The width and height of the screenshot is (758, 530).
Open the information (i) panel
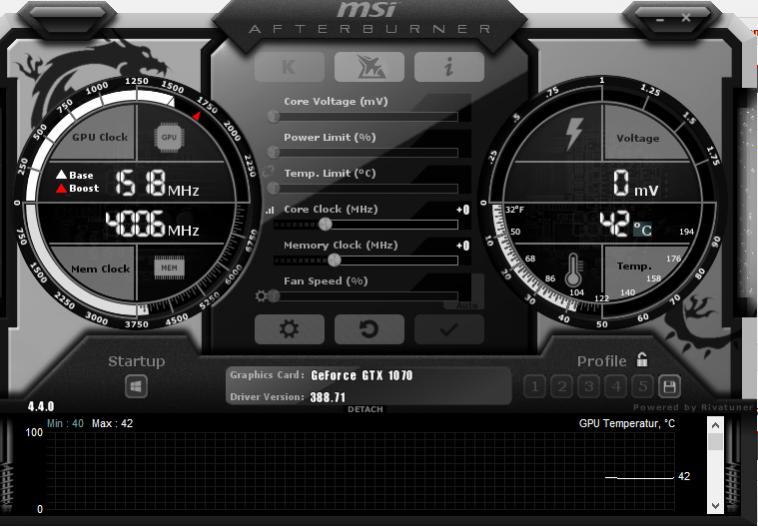449,67
